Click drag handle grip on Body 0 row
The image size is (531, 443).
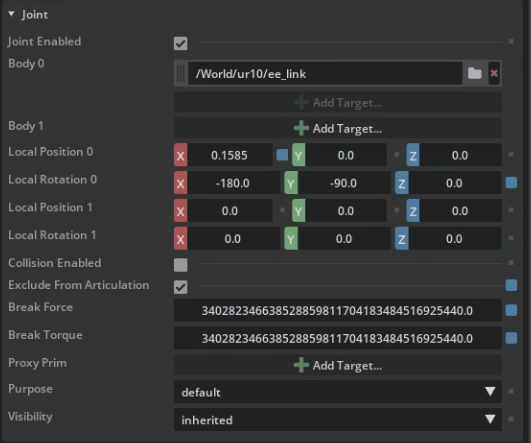click(x=181, y=73)
